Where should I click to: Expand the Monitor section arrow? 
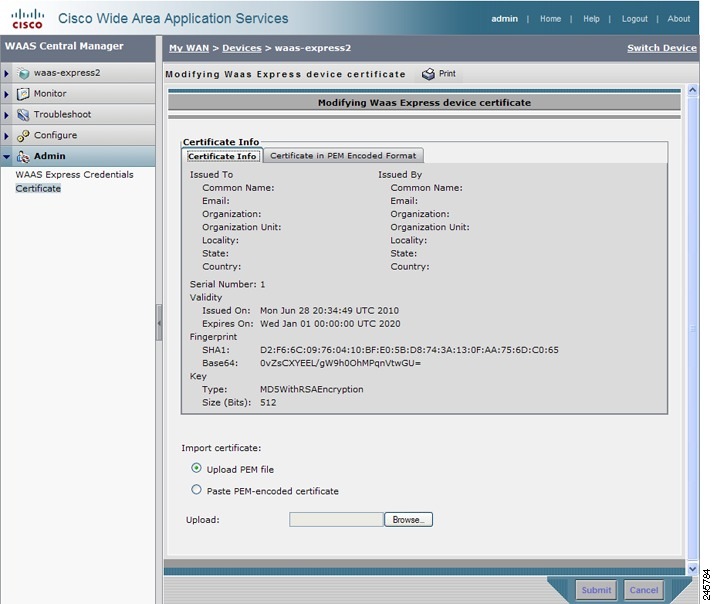tap(6, 94)
